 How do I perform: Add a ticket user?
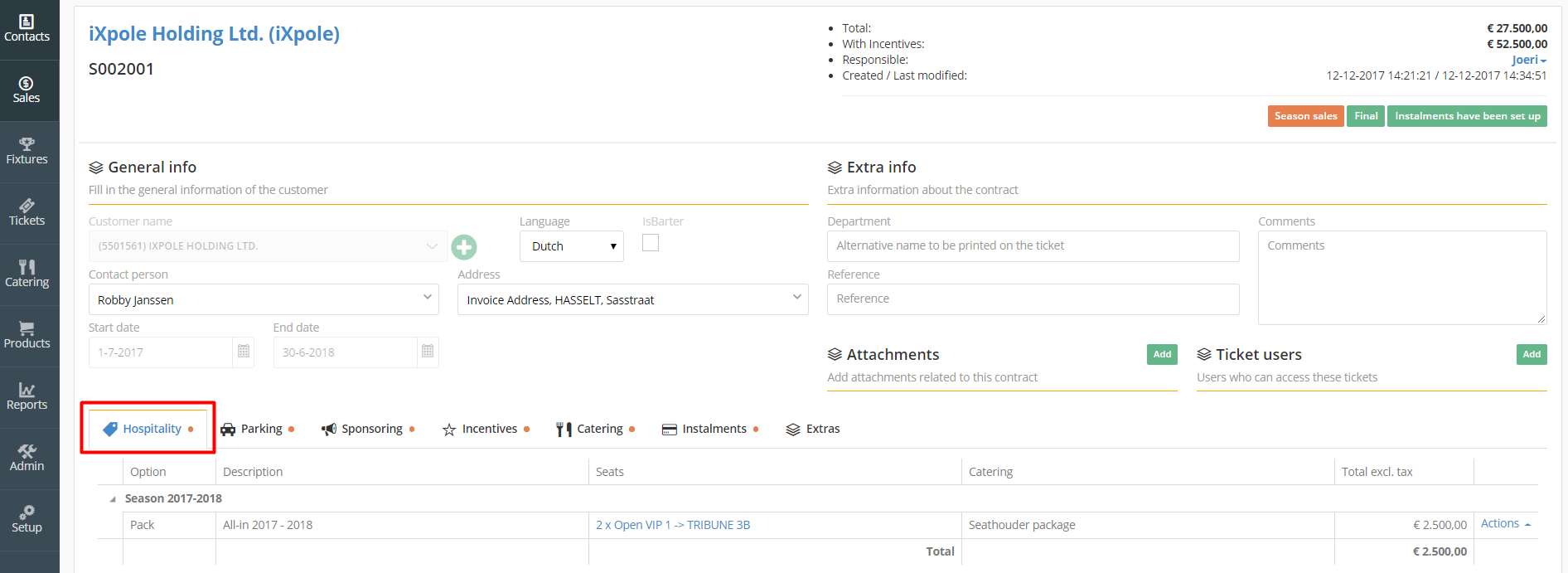tap(1532, 355)
